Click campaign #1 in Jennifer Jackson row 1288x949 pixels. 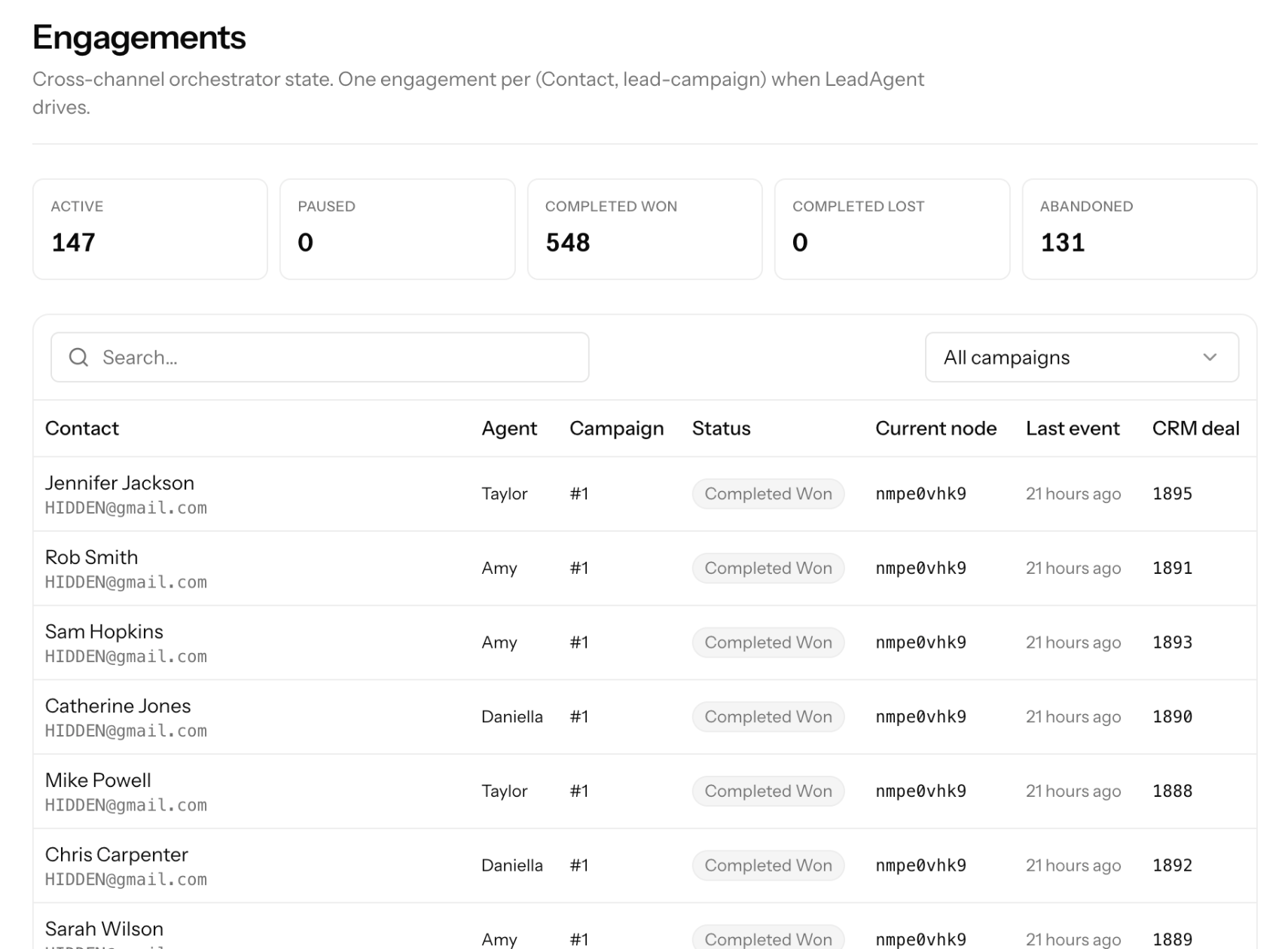(x=578, y=494)
